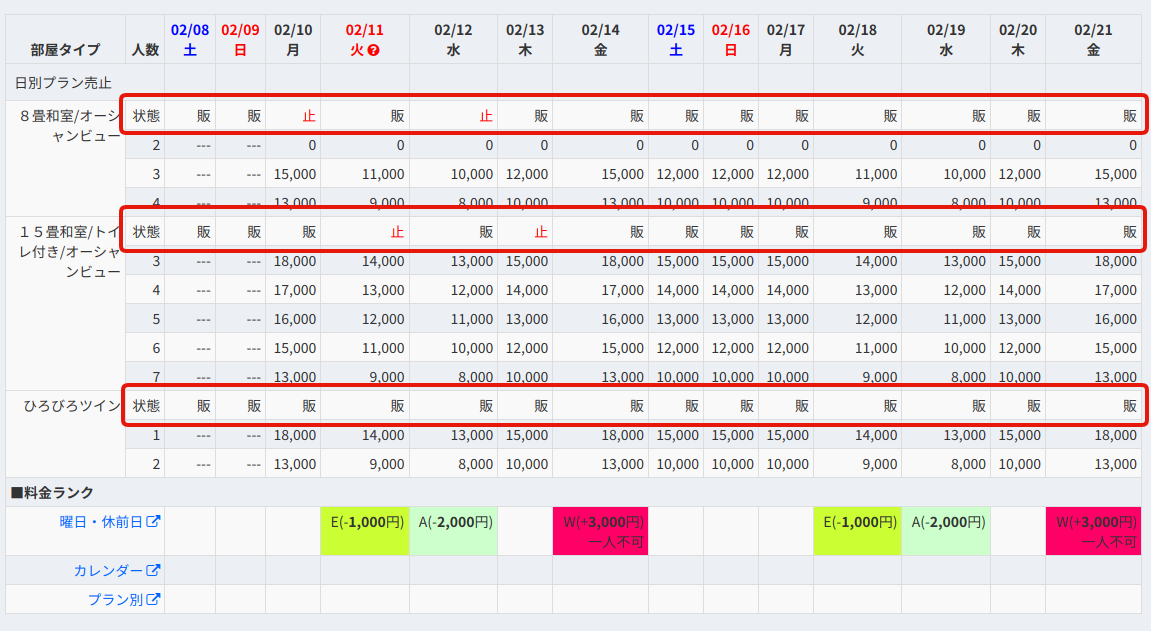Click the 02/16 日 column header
1151x631 pixels.
(x=730, y=40)
